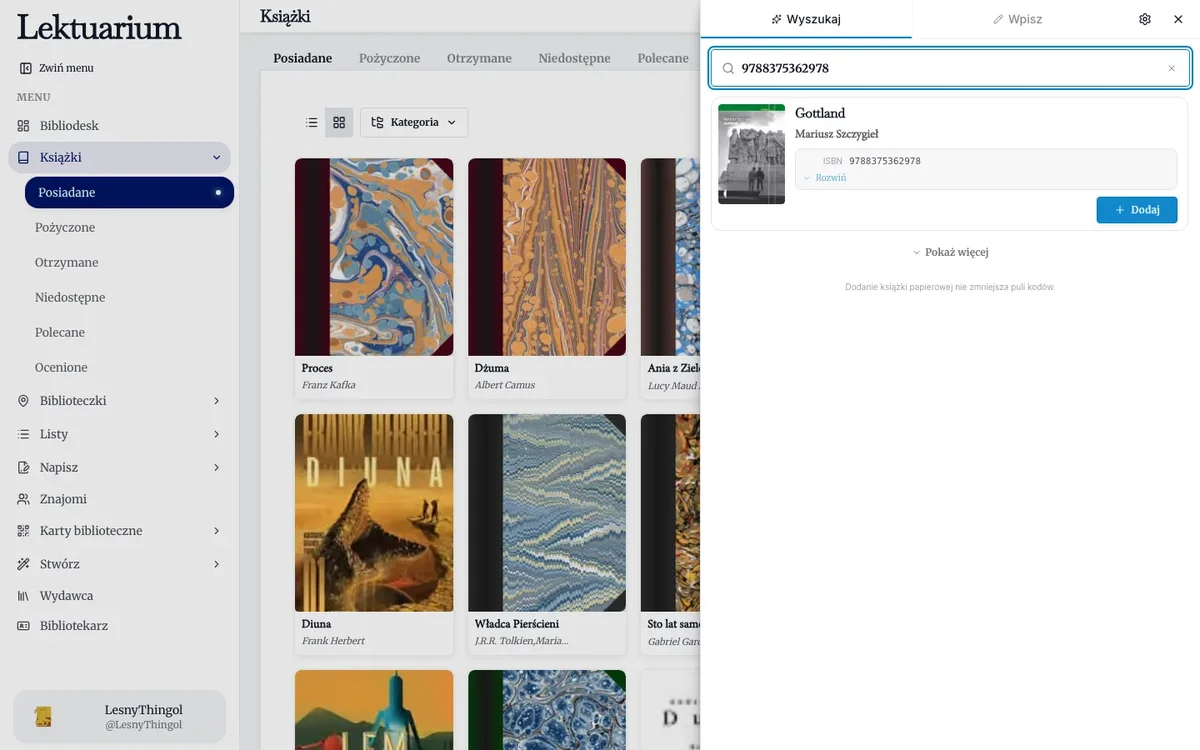Open Polecane in the sidebar menu
The image size is (1200, 750).
60,332
